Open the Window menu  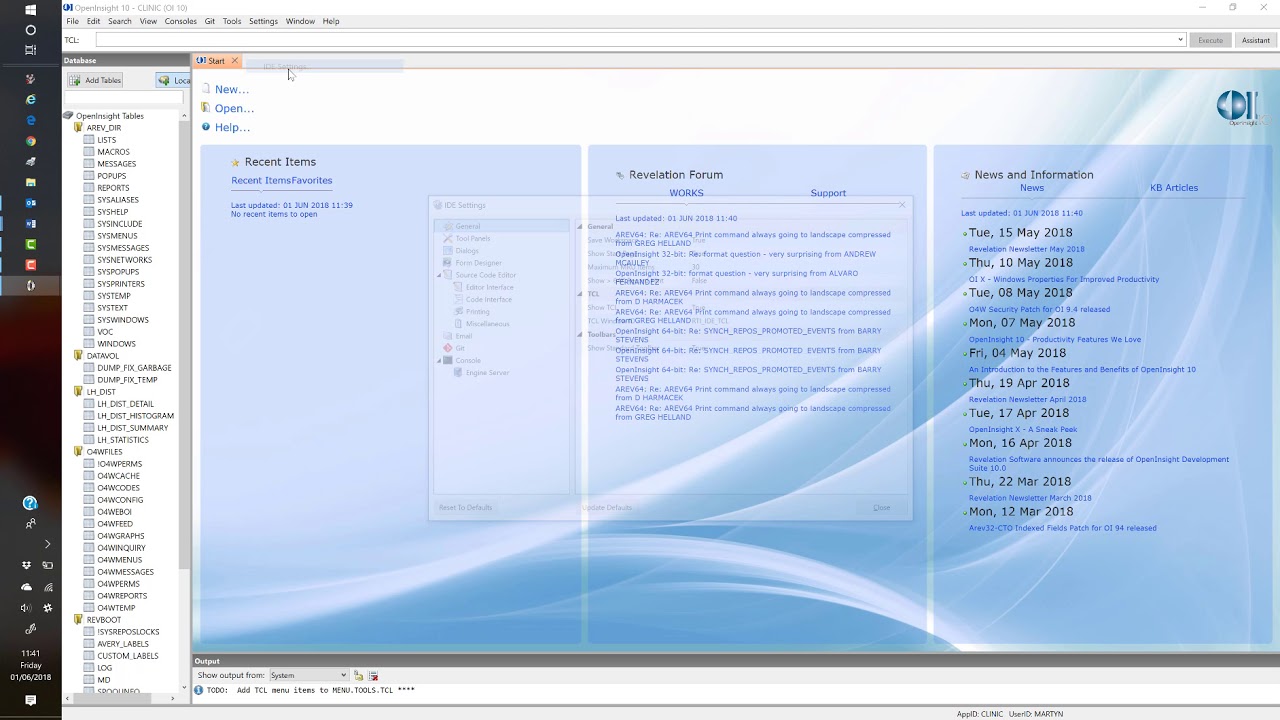300,21
